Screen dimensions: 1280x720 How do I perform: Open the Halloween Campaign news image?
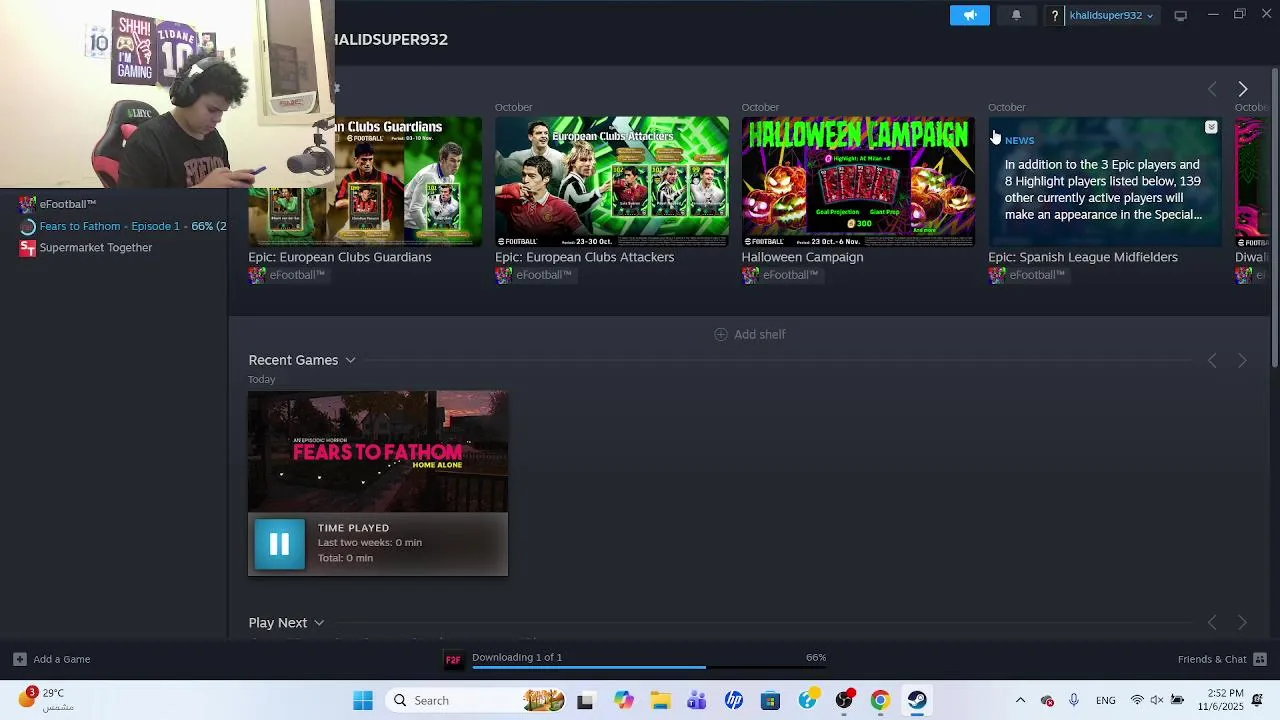pos(858,182)
